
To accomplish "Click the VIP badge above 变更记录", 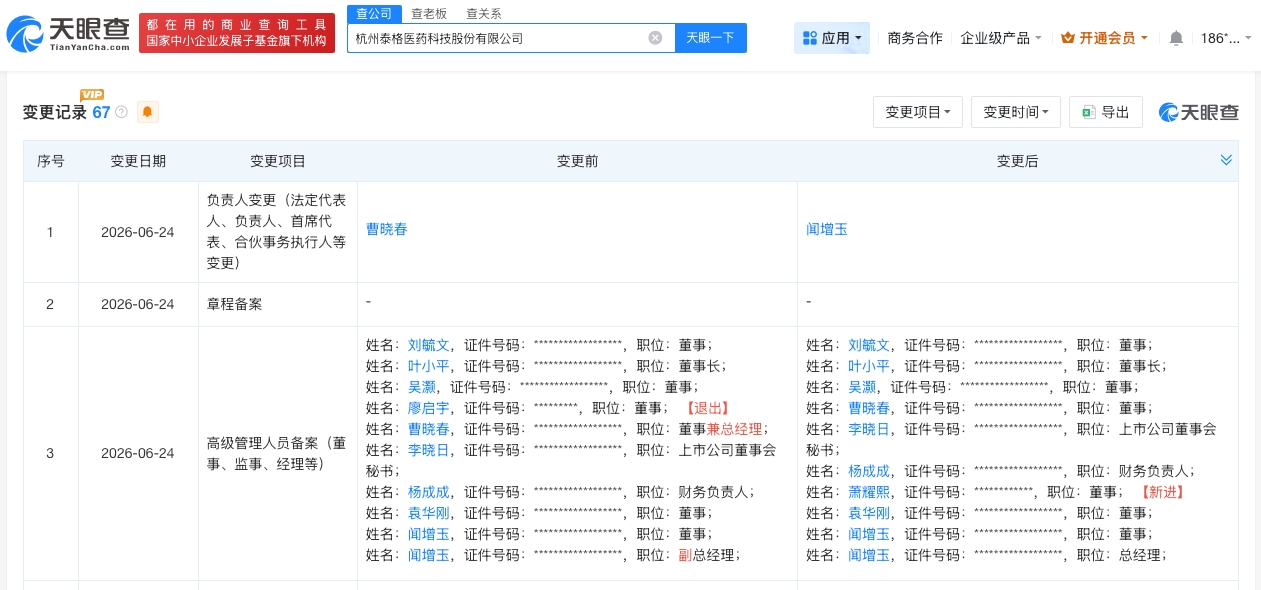I will click(92, 94).
